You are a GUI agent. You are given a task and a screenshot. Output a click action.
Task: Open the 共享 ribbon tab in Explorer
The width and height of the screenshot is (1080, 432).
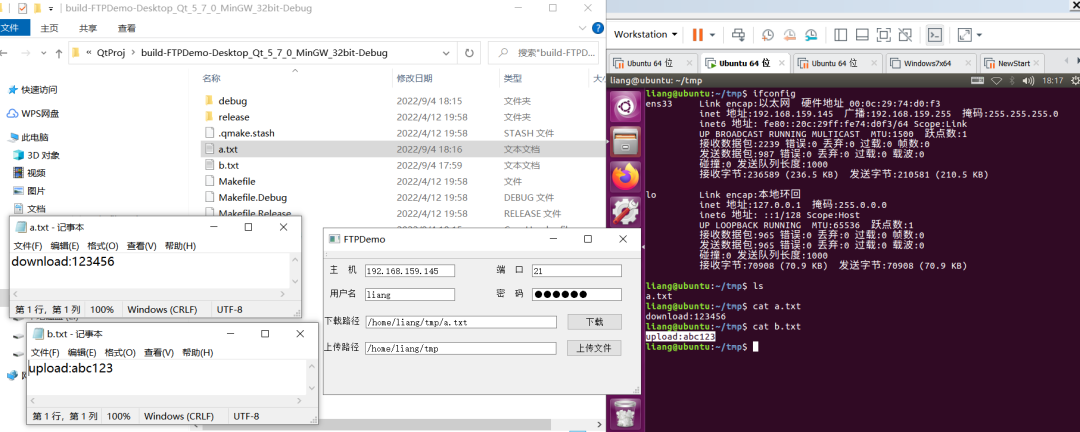pos(87,28)
